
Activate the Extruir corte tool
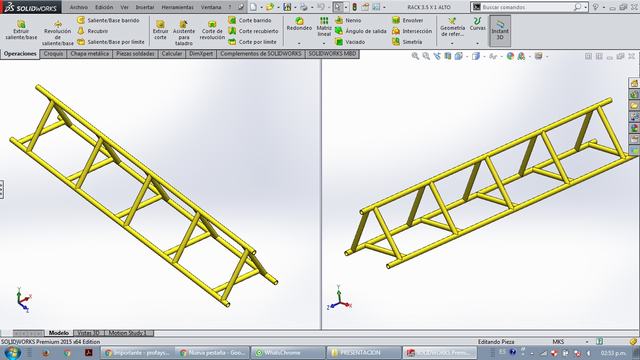(x=160, y=30)
